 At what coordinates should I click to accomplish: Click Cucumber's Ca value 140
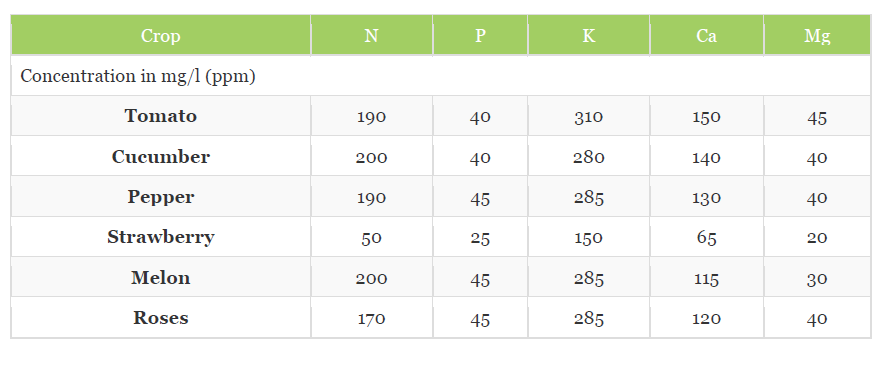pos(707,158)
